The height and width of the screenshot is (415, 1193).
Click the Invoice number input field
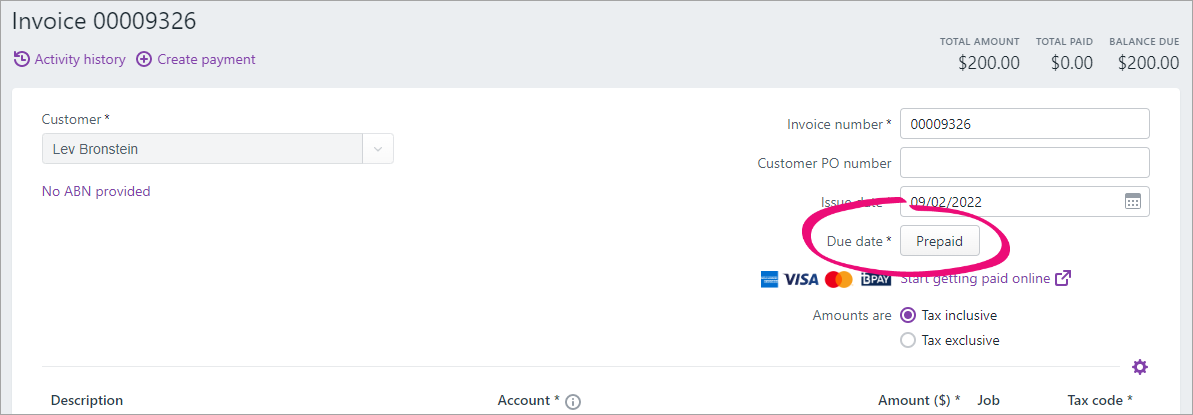[x=1024, y=124]
